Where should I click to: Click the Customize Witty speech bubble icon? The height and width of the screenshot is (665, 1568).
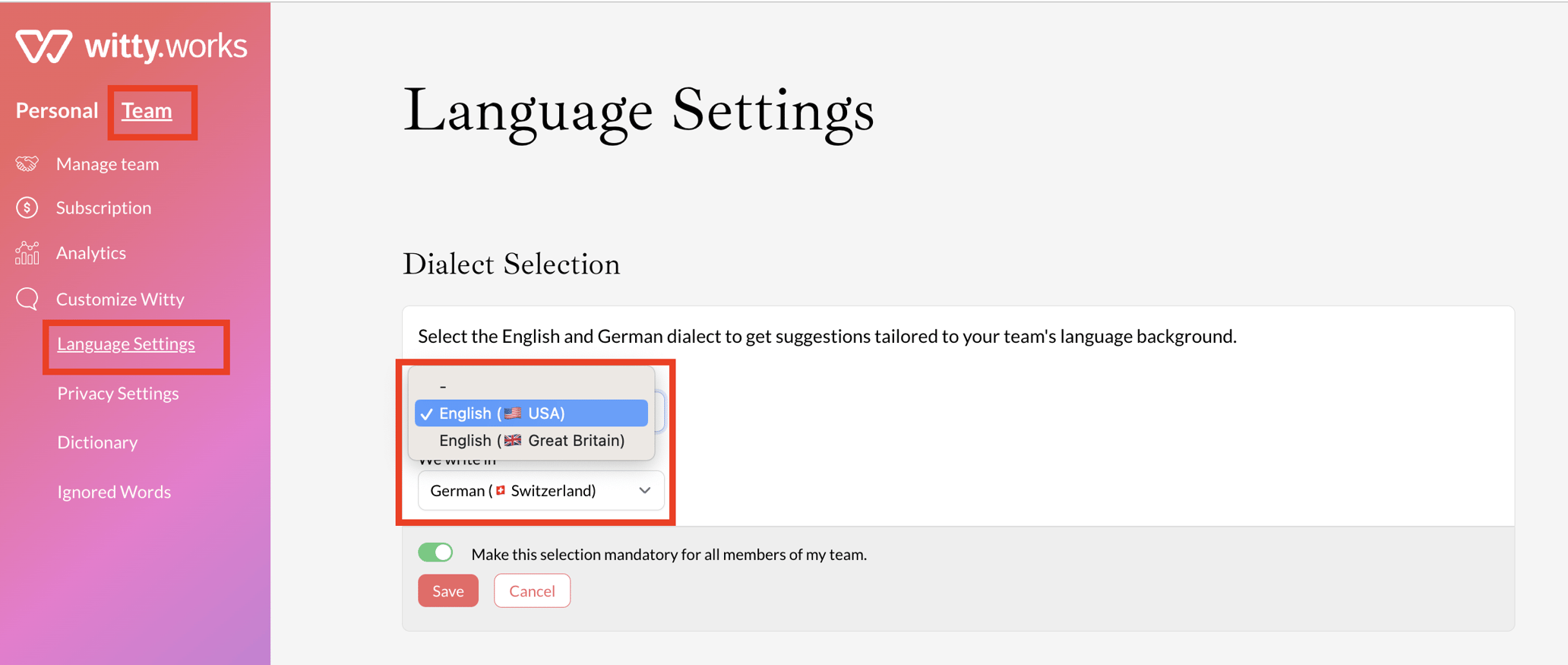[x=27, y=299]
